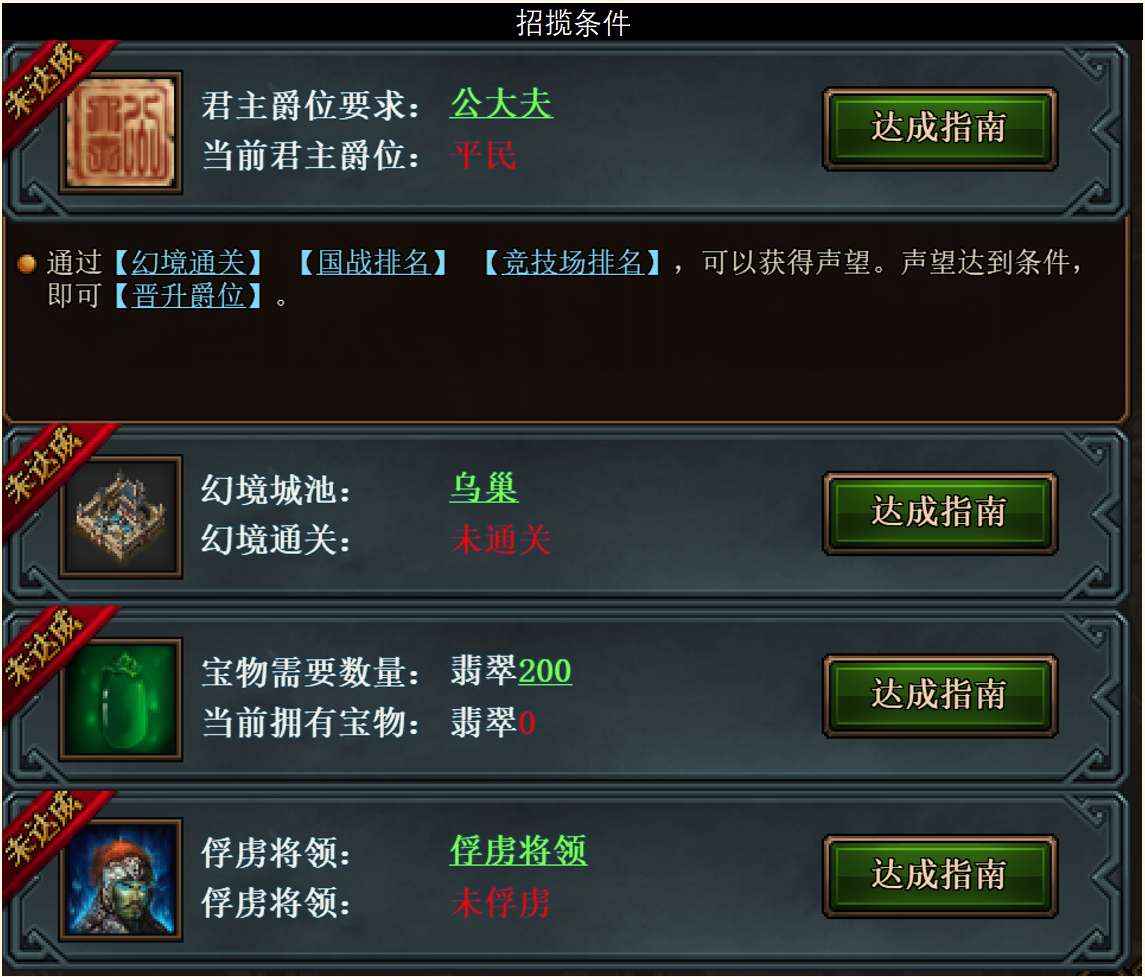The width and height of the screenshot is (1145, 977).
Task: Click the green 200 jade amount link
Action: tap(545, 670)
